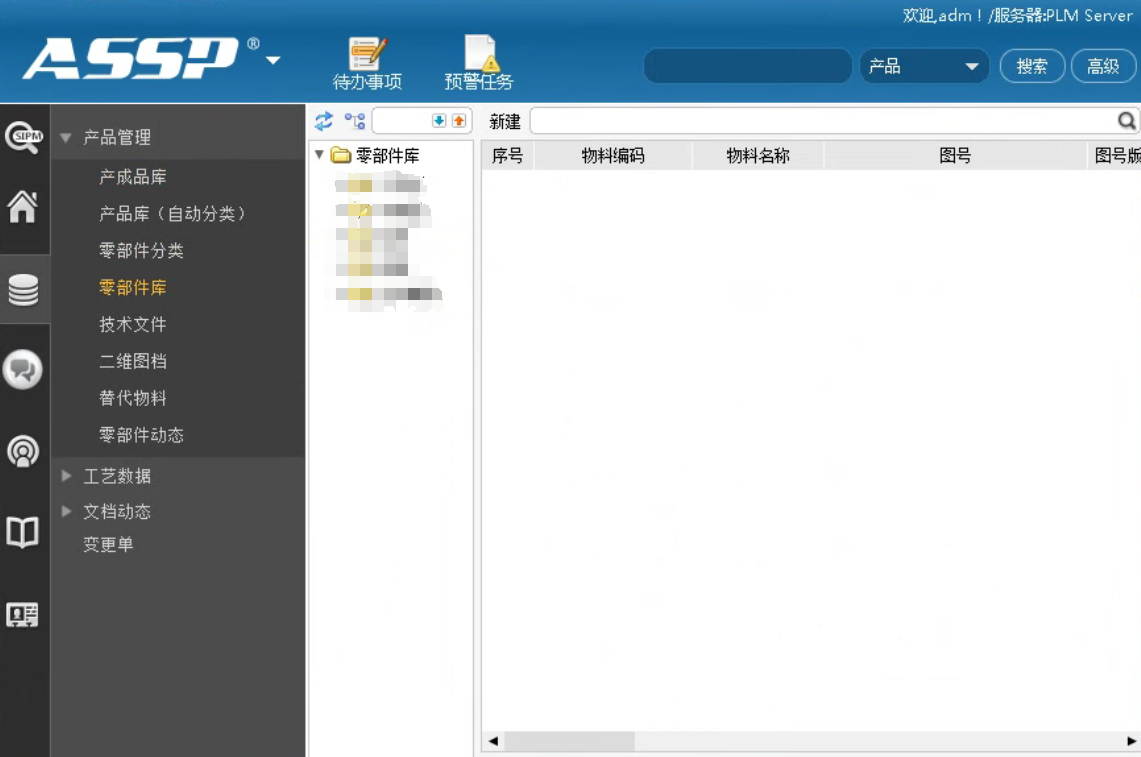Viewport: 1141px width, 757px height.
Task: Click the scroll right arrow
Action: [x=1132, y=741]
